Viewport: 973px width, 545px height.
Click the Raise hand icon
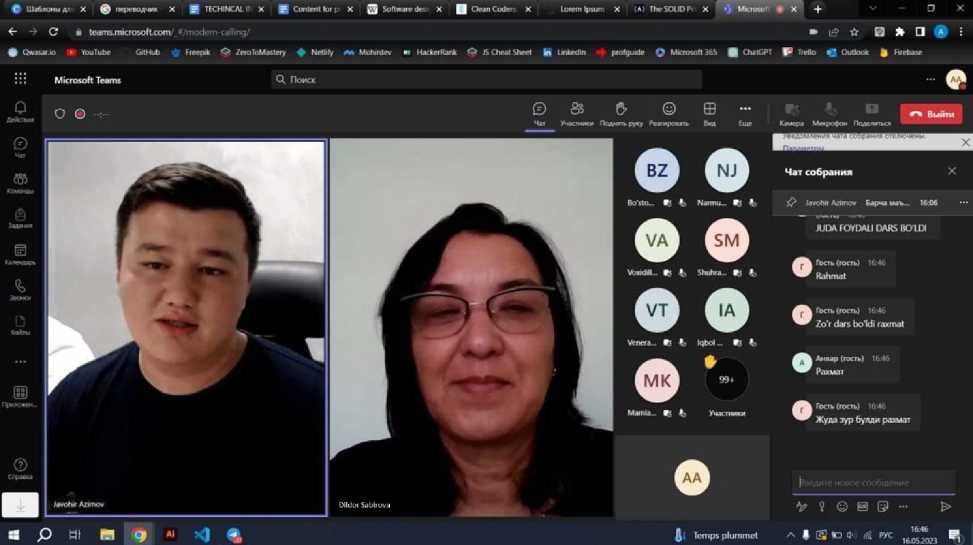(621, 109)
